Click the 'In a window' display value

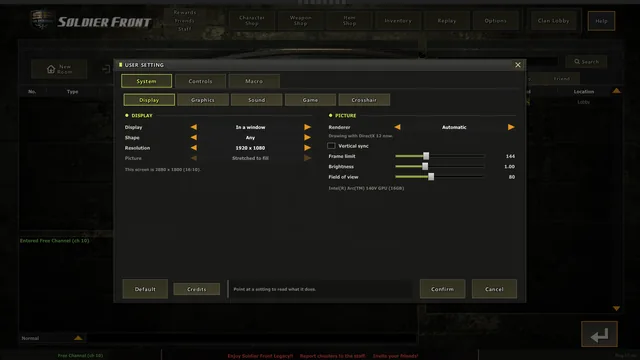click(250, 127)
